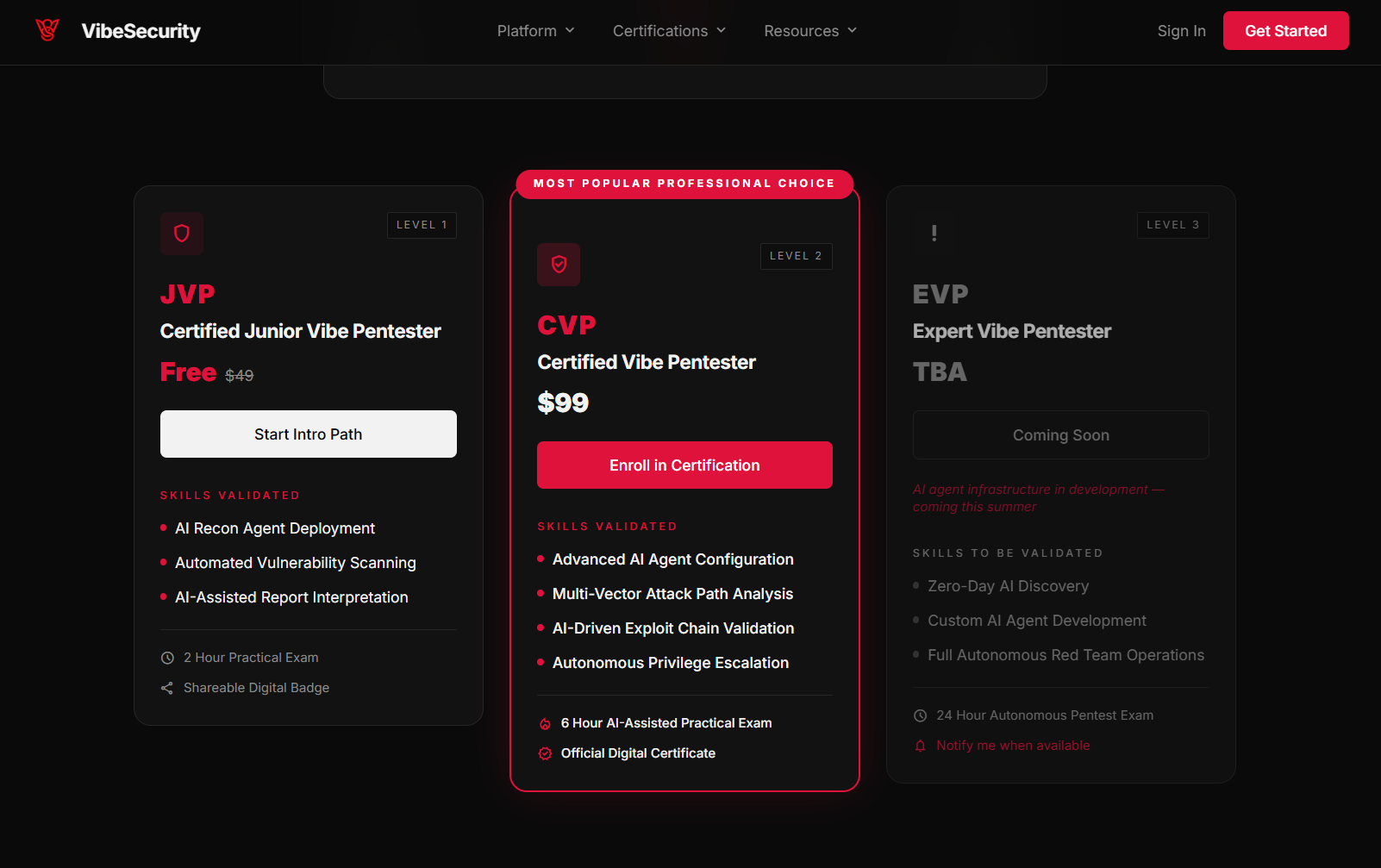Click Notify me when available
This screenshot has width=1381, height=868.
(x=1013, y=746)
